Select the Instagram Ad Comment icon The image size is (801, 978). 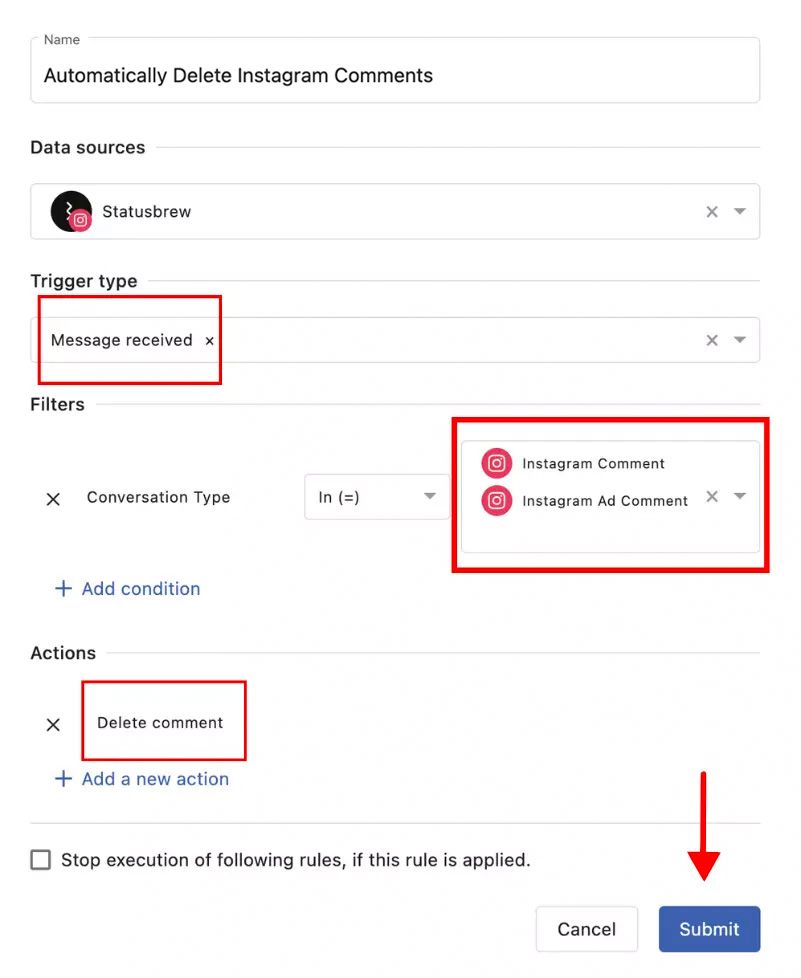click(x=496, y=500)
